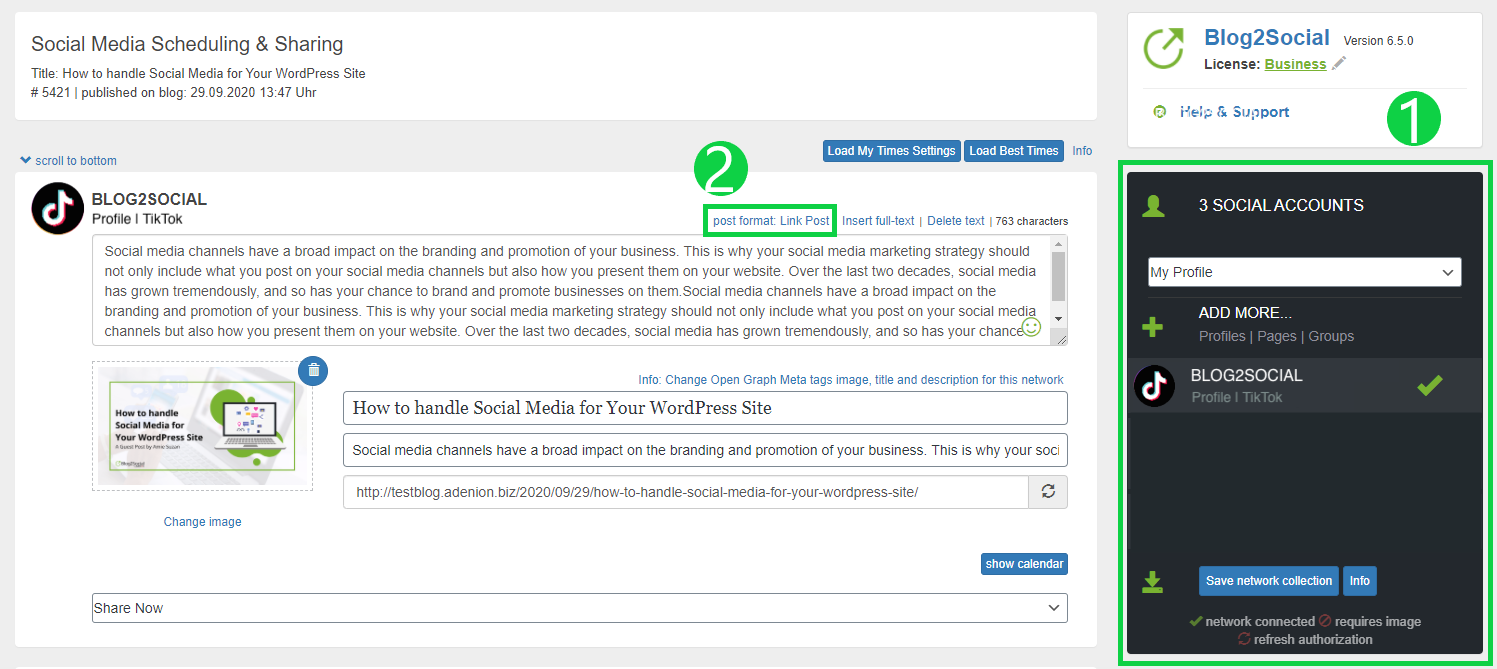The image size is (1497, 669).
Task: Click the show calendar button
Action: click(x=1024, y=564)
